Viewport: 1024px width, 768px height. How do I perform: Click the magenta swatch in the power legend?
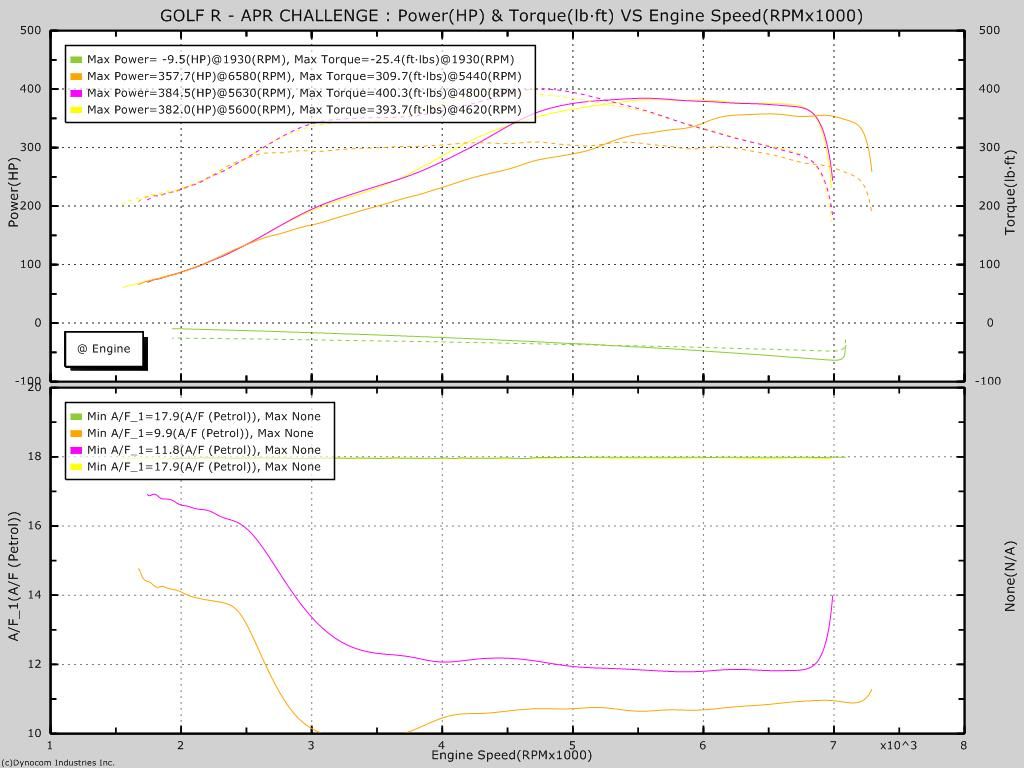click(76, 93)
